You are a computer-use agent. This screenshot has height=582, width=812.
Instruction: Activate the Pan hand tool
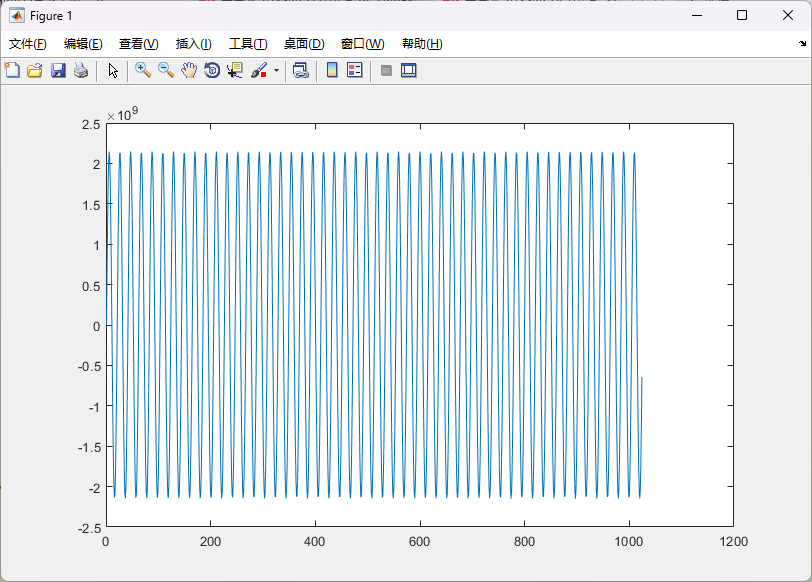[x=189, y=70]
